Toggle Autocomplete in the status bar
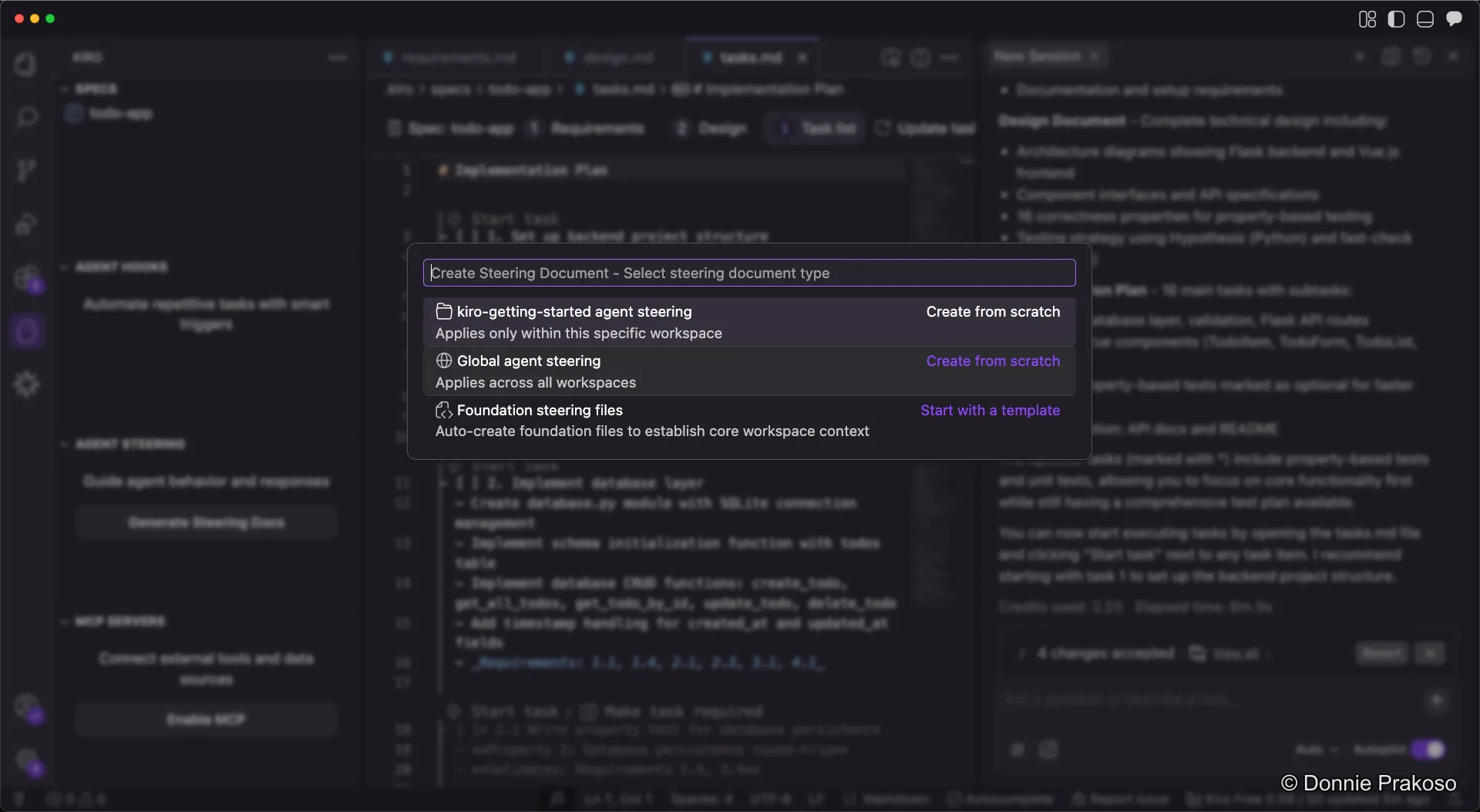Image resolution: width=1480 pixels, height=812 pixels. [1000, 800]
